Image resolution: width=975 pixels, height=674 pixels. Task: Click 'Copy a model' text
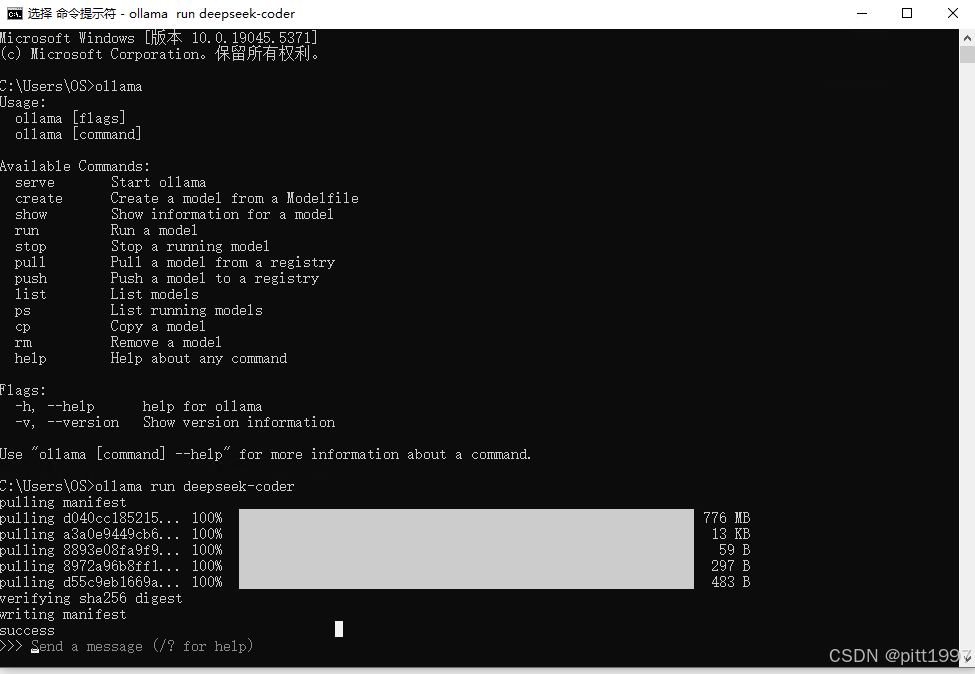click(x=158, y=326)
